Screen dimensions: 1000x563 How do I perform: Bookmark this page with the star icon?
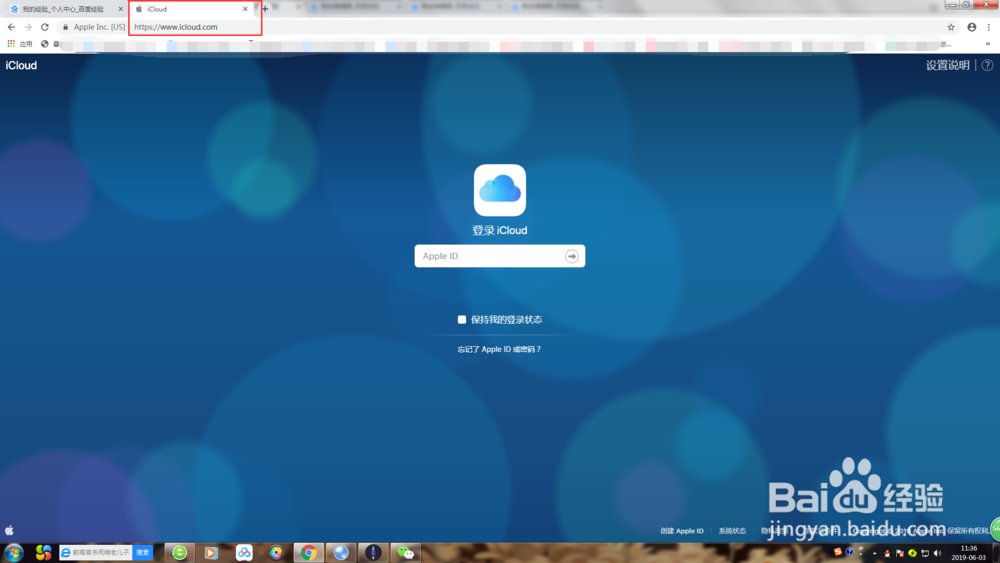click(951, 27)
